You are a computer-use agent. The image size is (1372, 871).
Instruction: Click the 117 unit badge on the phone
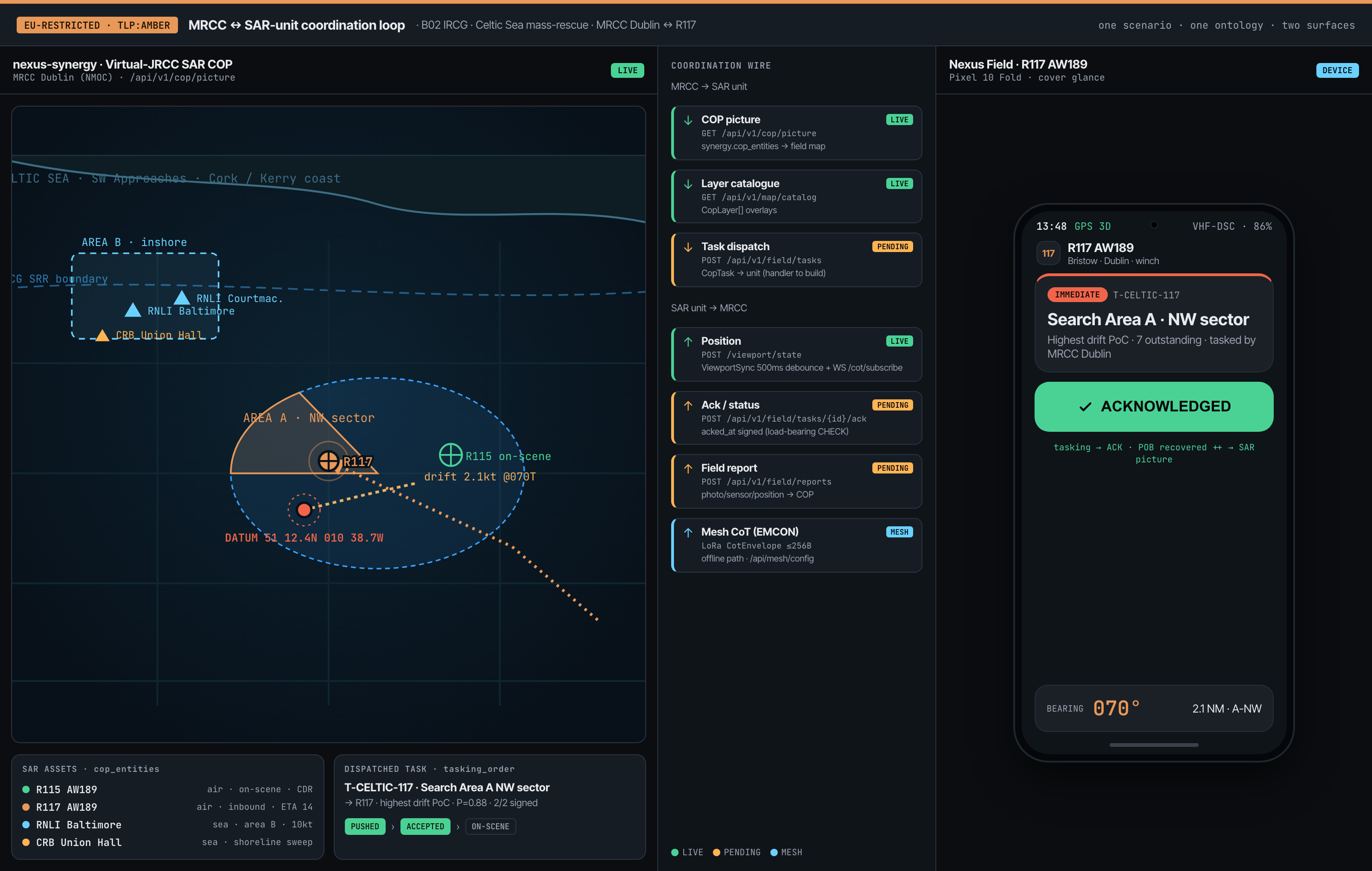click(x=1048, y=253)
